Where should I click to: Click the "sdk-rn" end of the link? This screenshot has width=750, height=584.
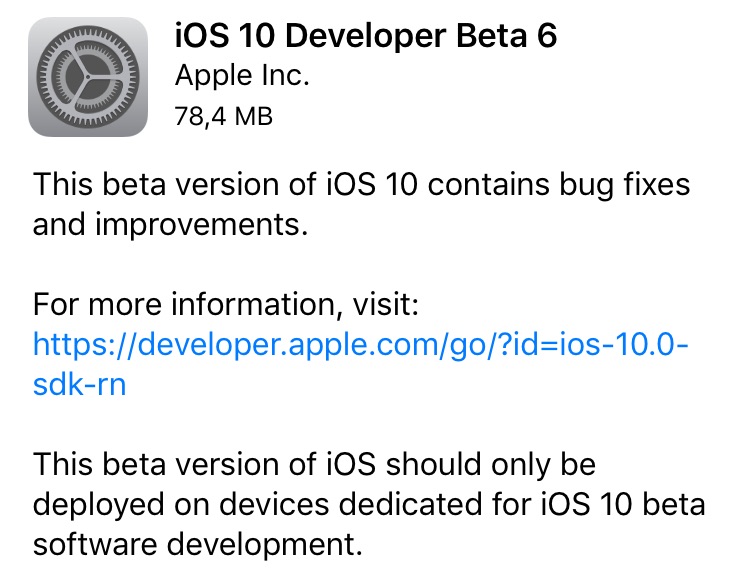(x=80, y=384)
